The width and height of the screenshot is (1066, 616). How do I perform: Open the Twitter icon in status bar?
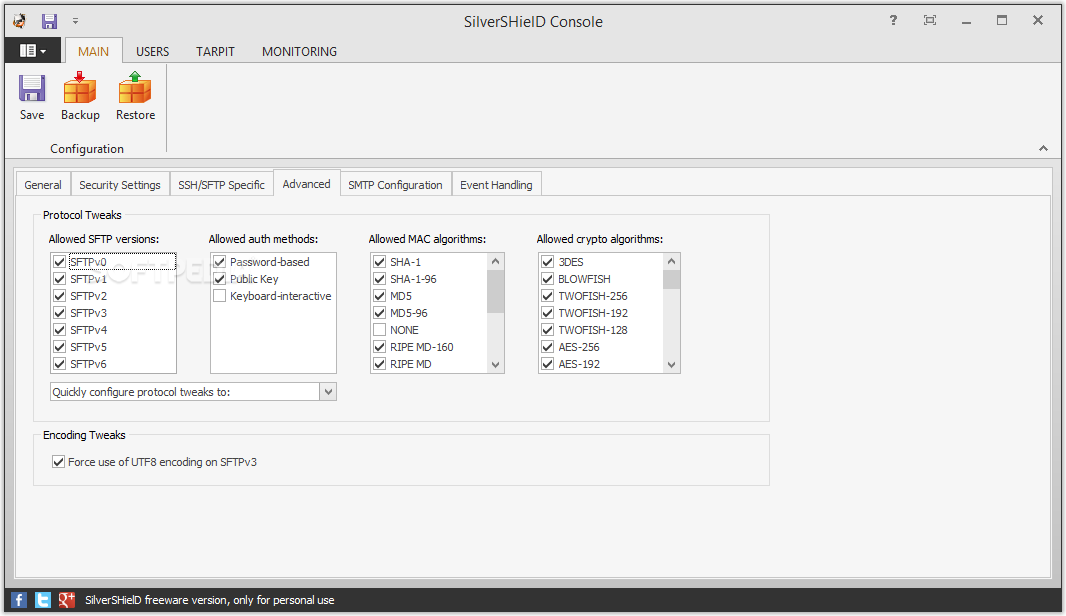click(x=42, y=600)
